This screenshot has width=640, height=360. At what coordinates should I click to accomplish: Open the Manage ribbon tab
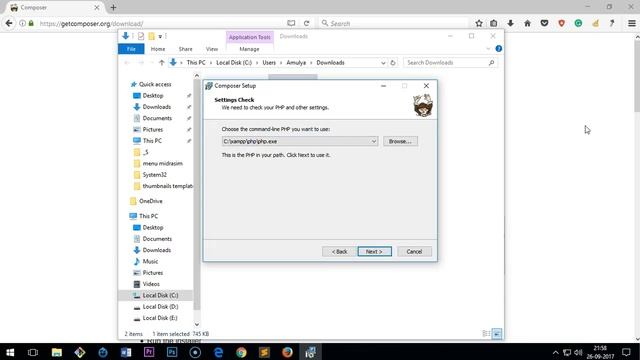coord(249,49)
